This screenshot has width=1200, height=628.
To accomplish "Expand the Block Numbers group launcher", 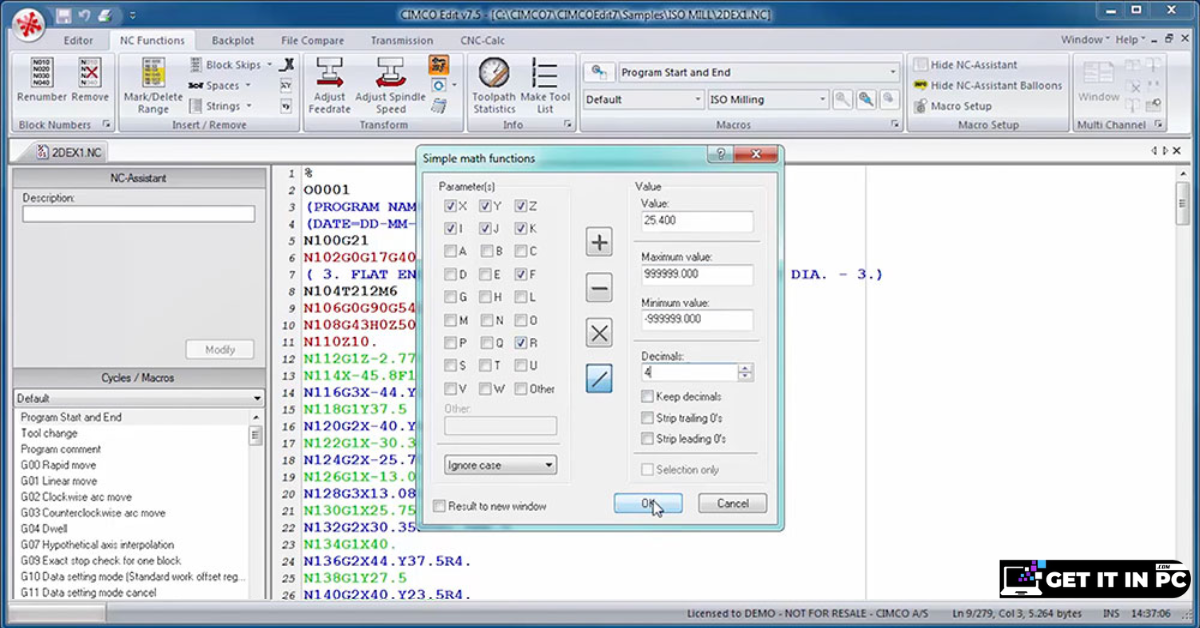I will click(x=105, y=126).
